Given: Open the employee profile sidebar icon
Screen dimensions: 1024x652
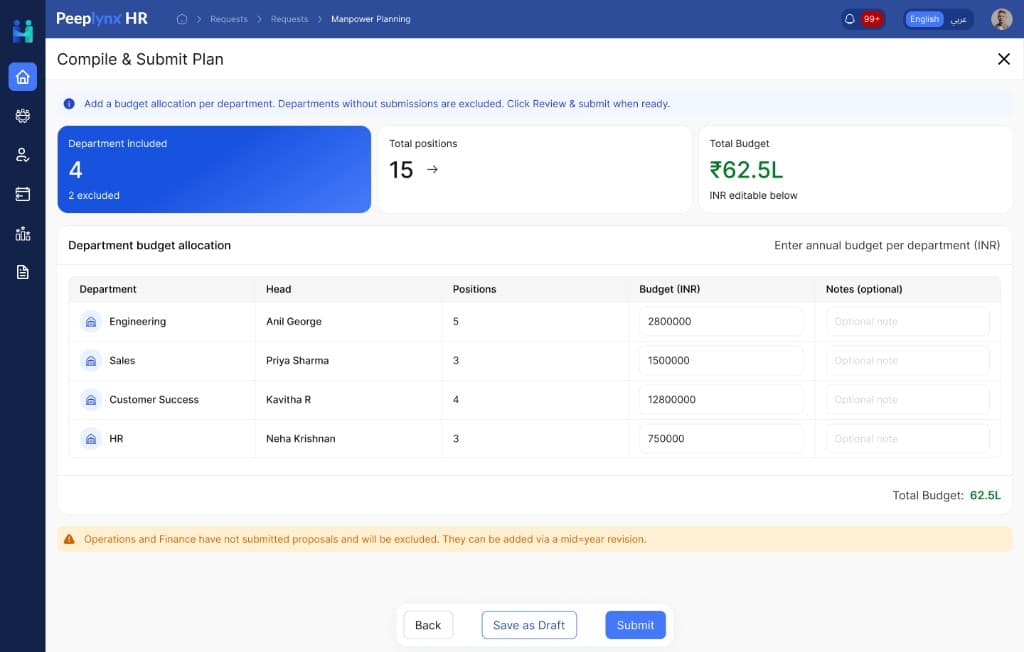Looking at the screenshot, I should pyautogui.click(x=23, y=155).
